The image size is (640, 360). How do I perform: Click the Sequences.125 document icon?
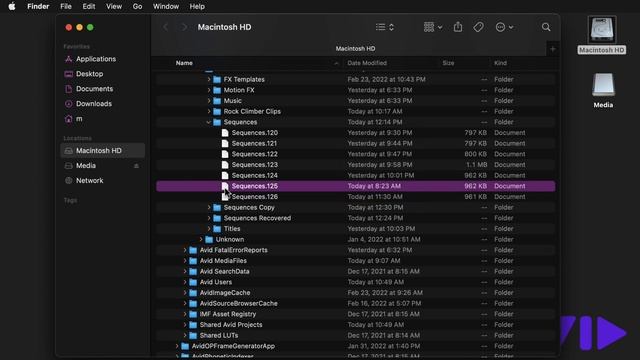(225, 186)
